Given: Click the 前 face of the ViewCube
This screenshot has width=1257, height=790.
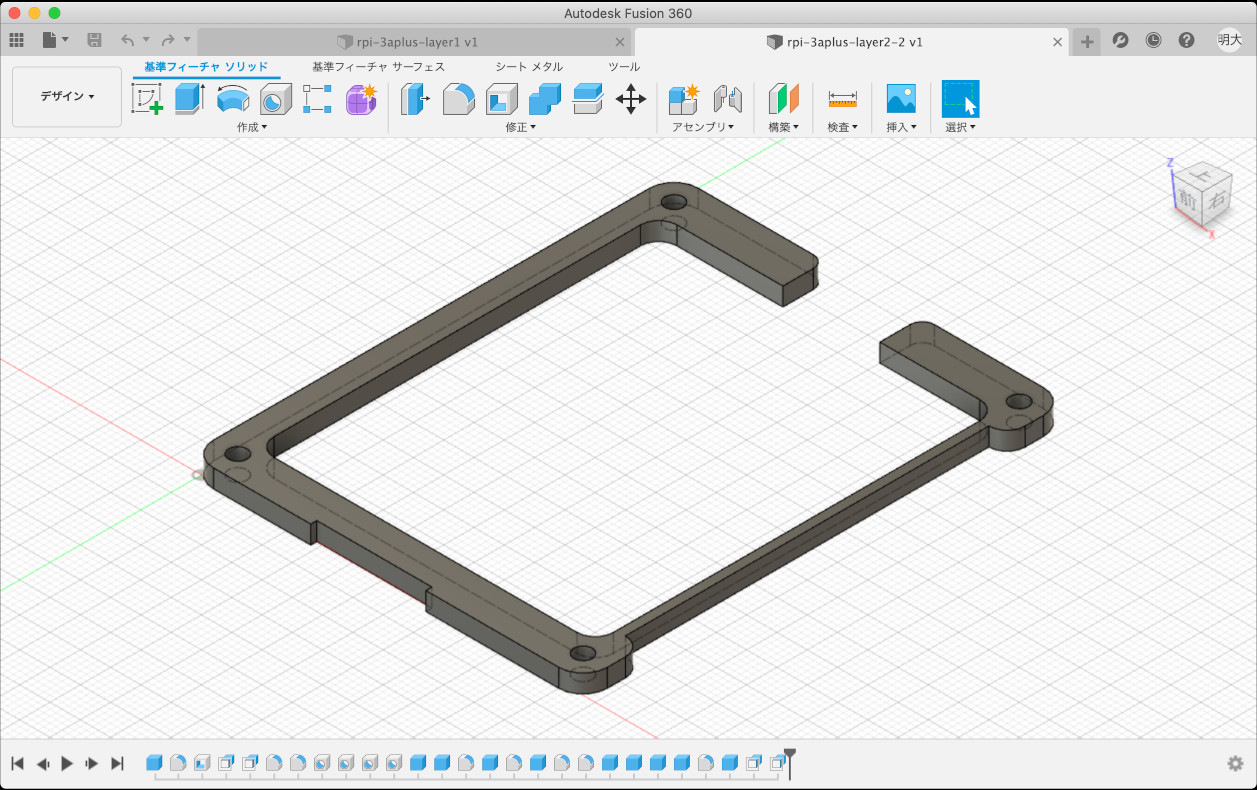Looking at the screenshot, I should coord(1187,201).
